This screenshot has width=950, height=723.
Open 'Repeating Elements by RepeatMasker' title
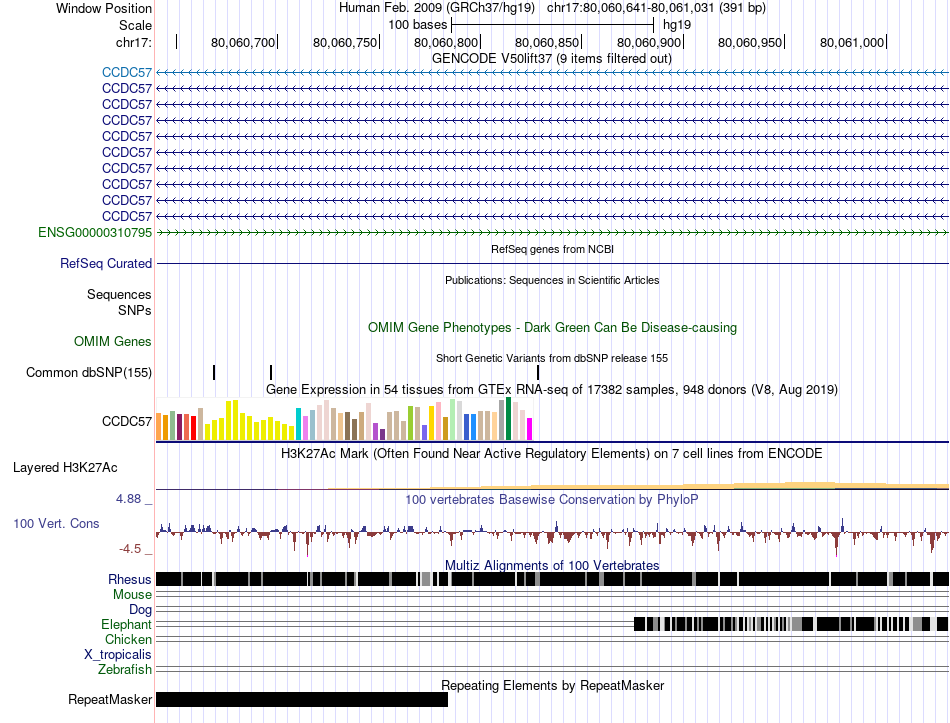[x=552, y=685]
